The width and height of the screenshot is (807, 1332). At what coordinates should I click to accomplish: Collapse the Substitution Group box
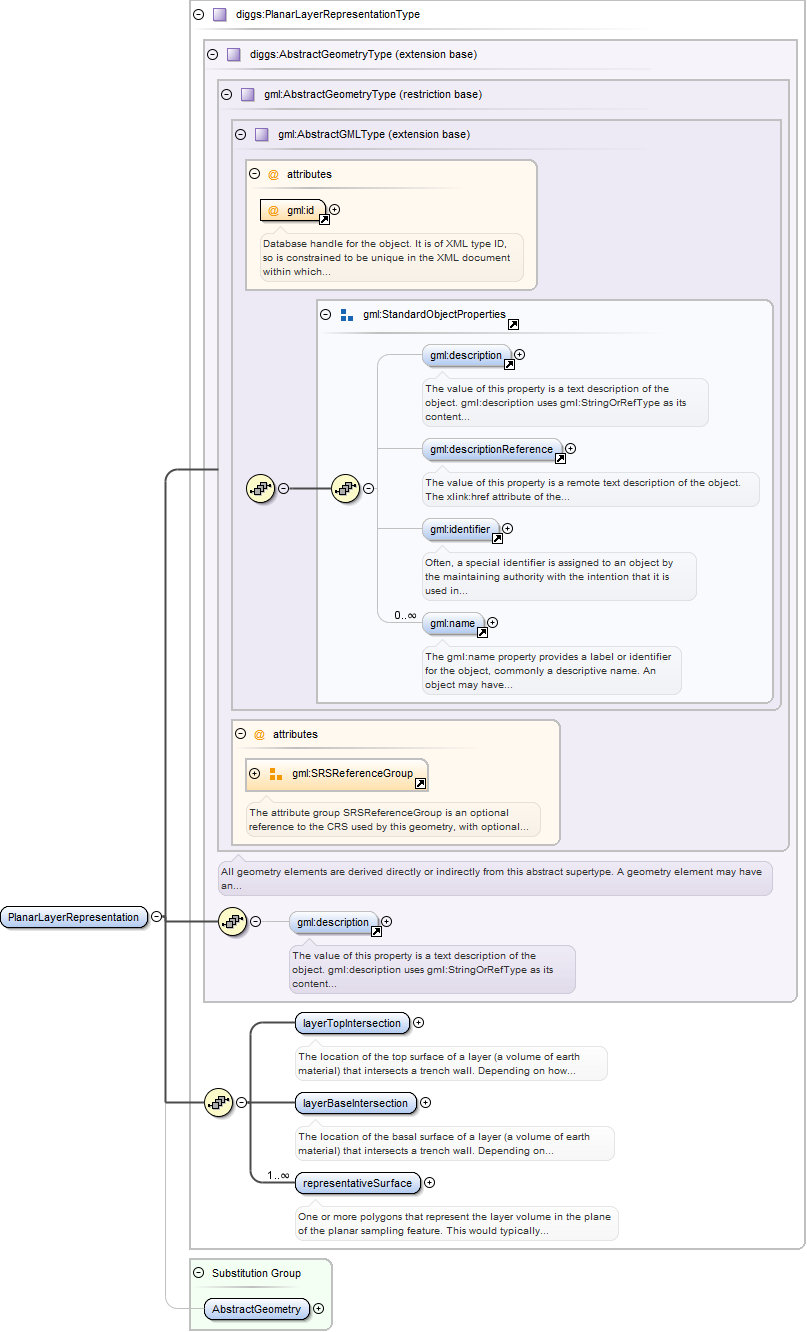point(198,1273)
